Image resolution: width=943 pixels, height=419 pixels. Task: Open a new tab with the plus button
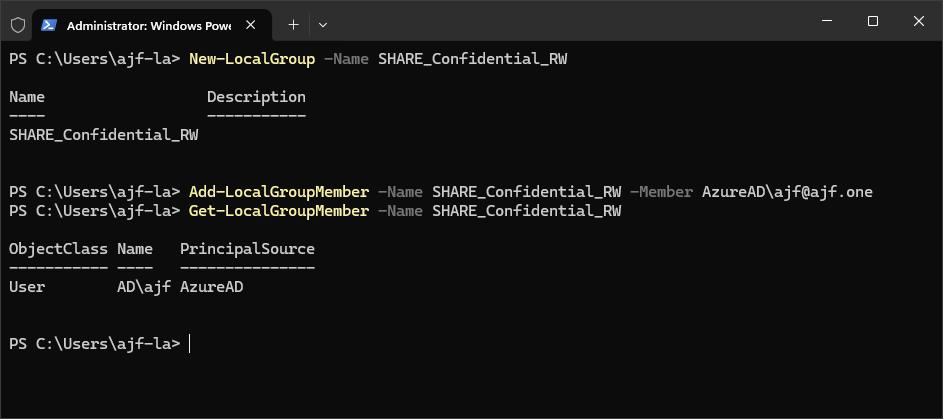tap(293, 25)
